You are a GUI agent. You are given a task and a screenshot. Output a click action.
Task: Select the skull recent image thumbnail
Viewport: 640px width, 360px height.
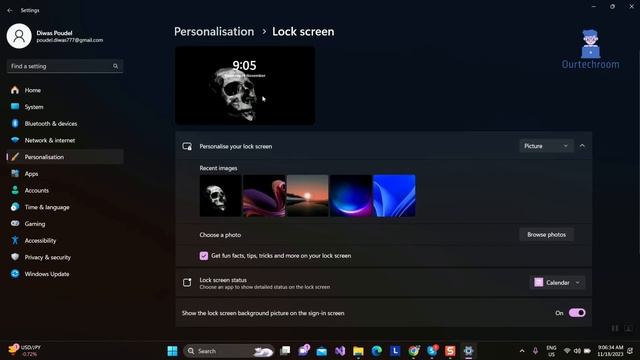(220, 196)
